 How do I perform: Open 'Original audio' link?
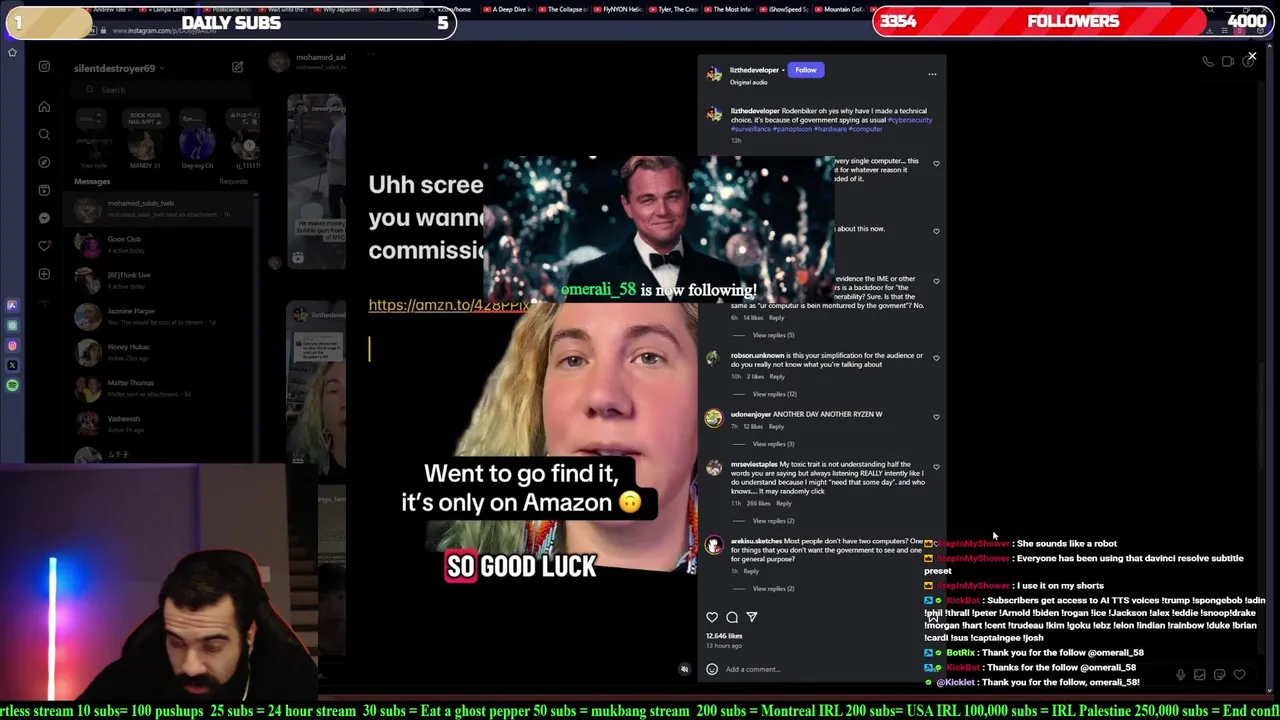click(748, 82)
